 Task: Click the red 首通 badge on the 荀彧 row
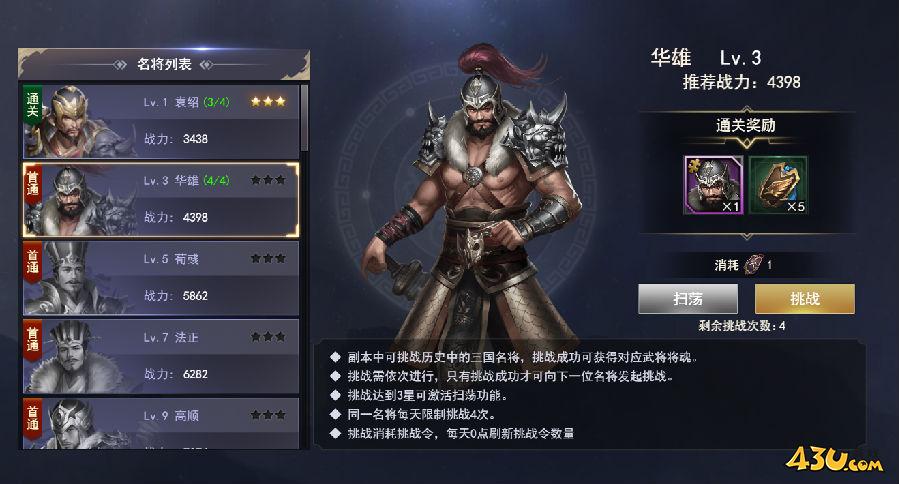33,263
